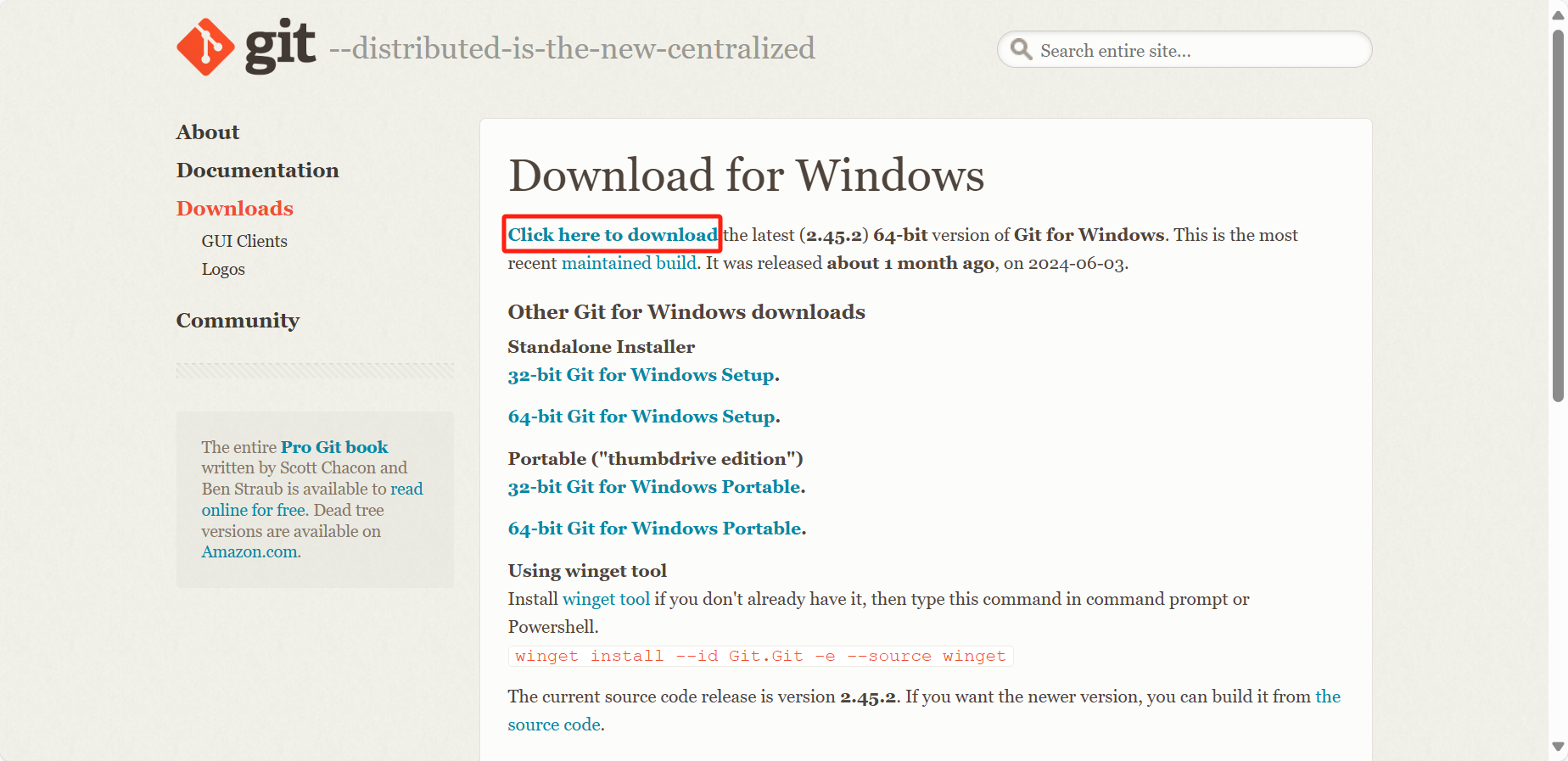Click the vertical scrollbar thumb
1568x761 pixels.
[x=1558, y=215]
